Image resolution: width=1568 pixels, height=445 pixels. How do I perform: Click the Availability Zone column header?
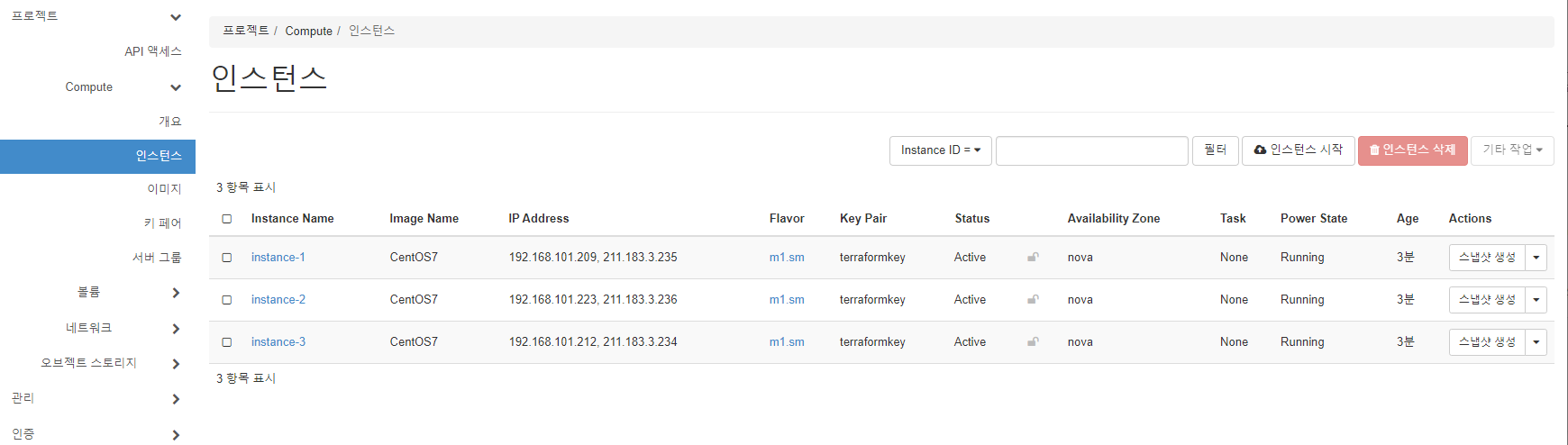click(1114, 219)
